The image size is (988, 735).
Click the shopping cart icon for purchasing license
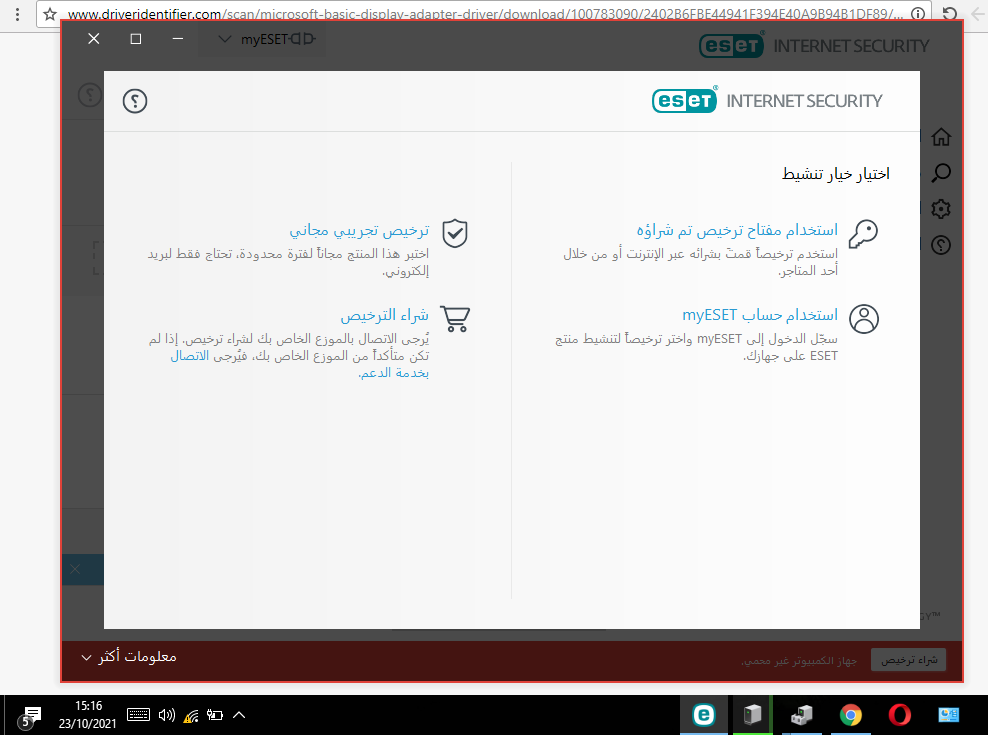455,318
